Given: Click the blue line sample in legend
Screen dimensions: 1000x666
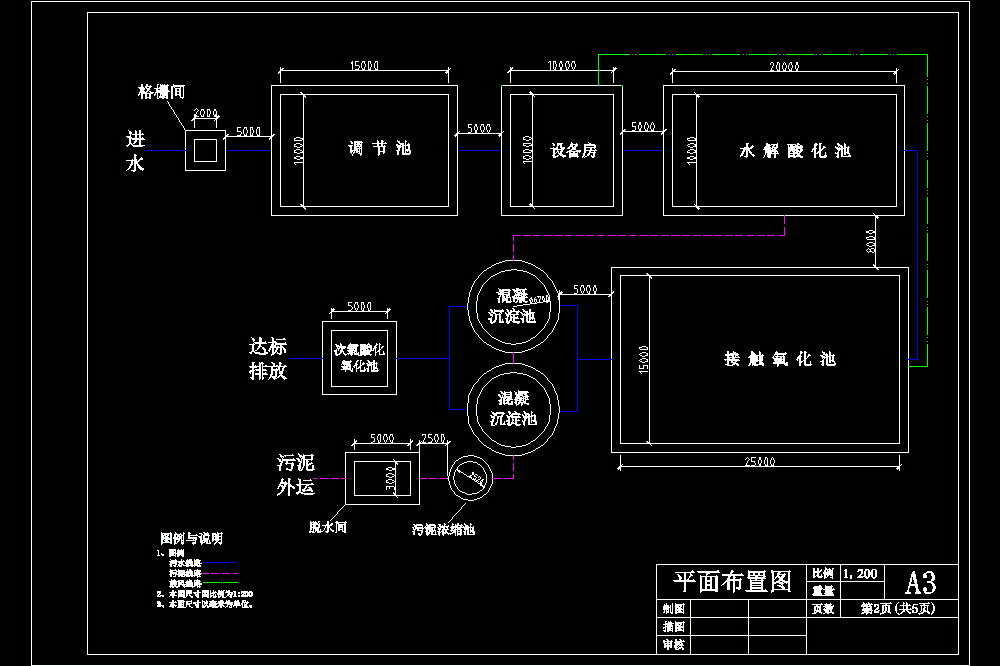Looking at the screenshot, I should pyautogui.click(x=219, y=563).
